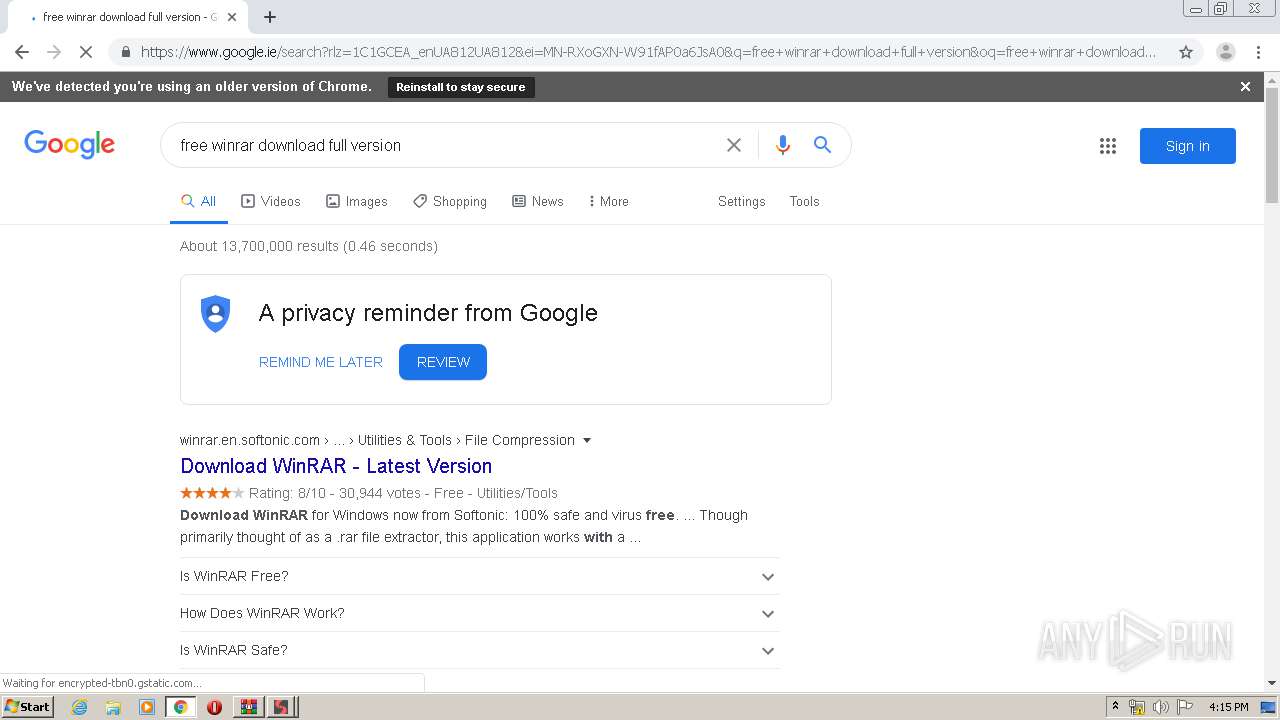Expand the Is WinRAR Safe? question

(x=480, y=650)
